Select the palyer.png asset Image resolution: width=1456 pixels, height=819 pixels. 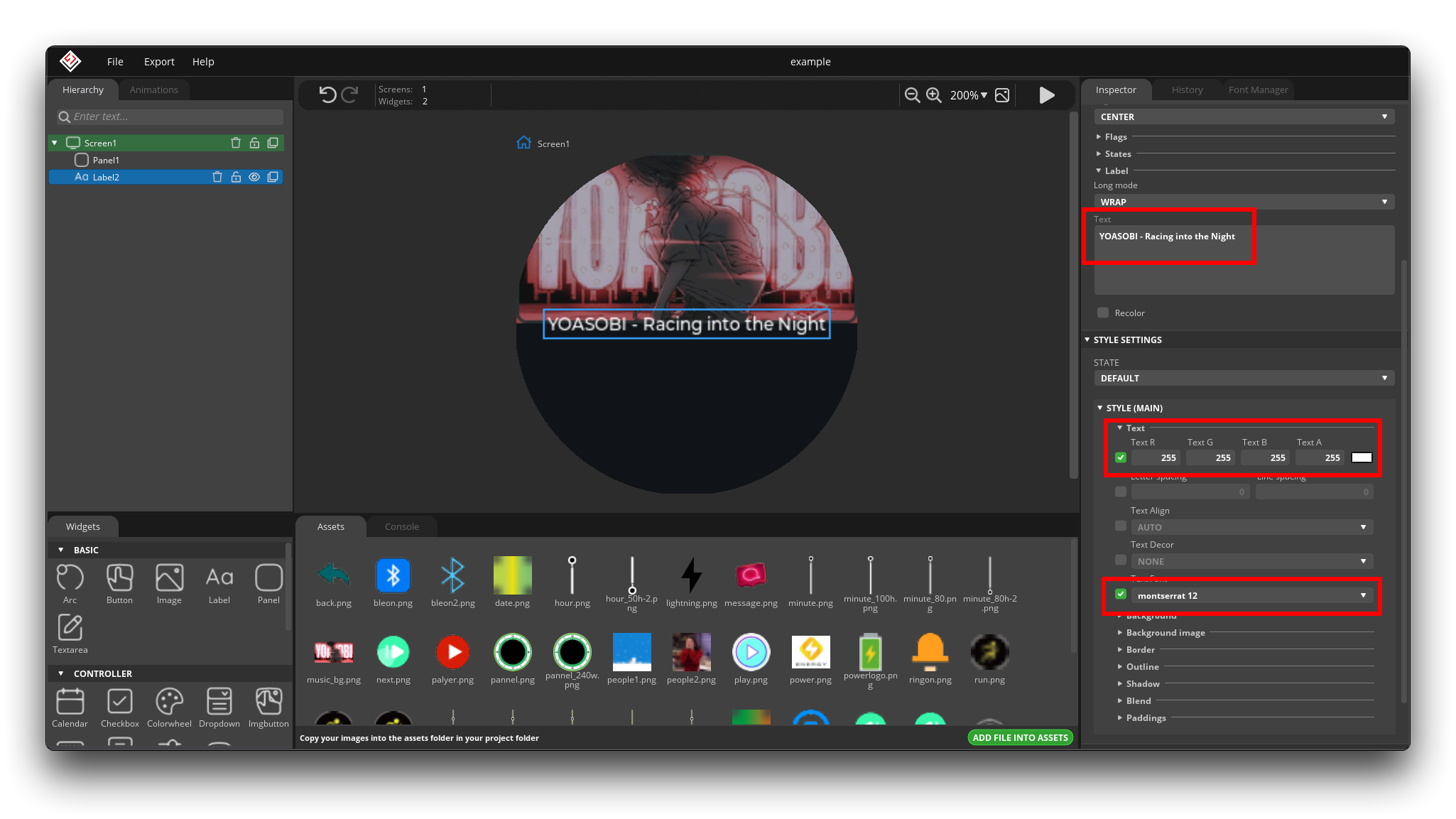pos(452,659)
